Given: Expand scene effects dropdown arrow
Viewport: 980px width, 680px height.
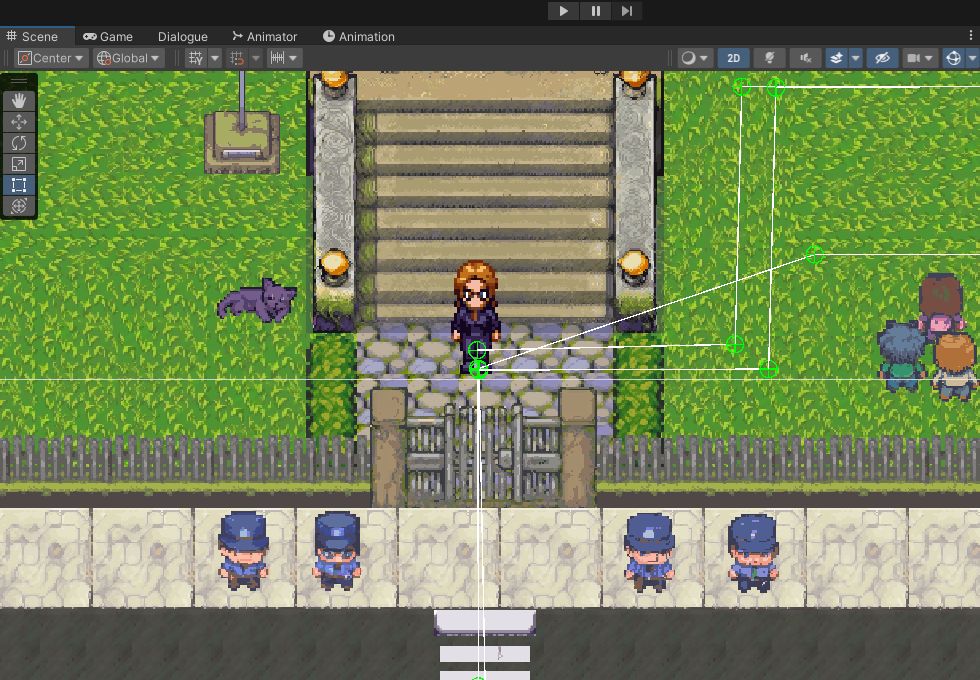Looking at the screenshot, I should click(x=856, y=58).
